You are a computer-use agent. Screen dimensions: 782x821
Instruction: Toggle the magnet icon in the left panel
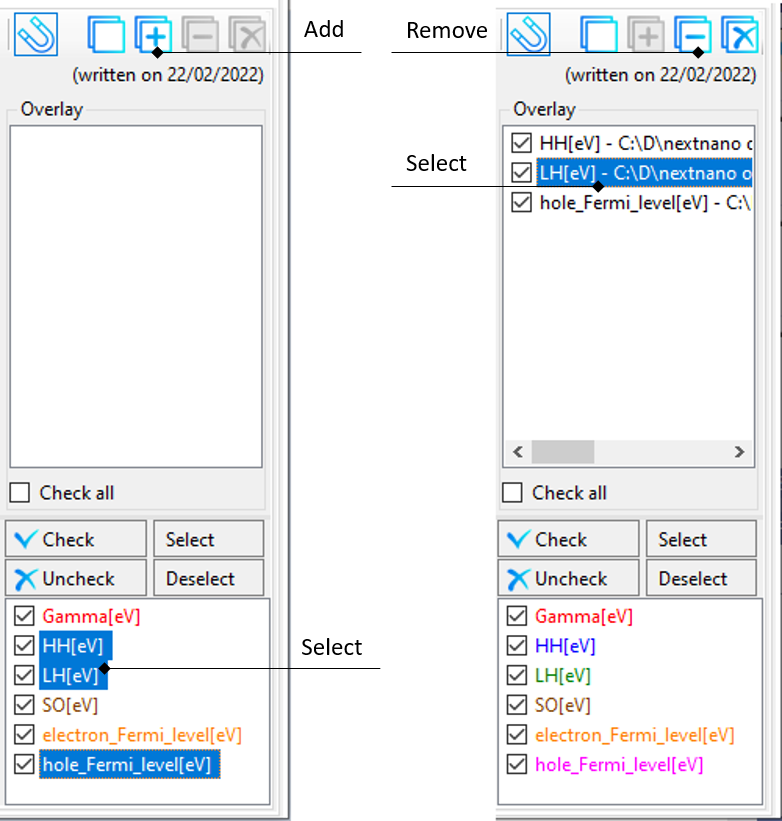36,35
